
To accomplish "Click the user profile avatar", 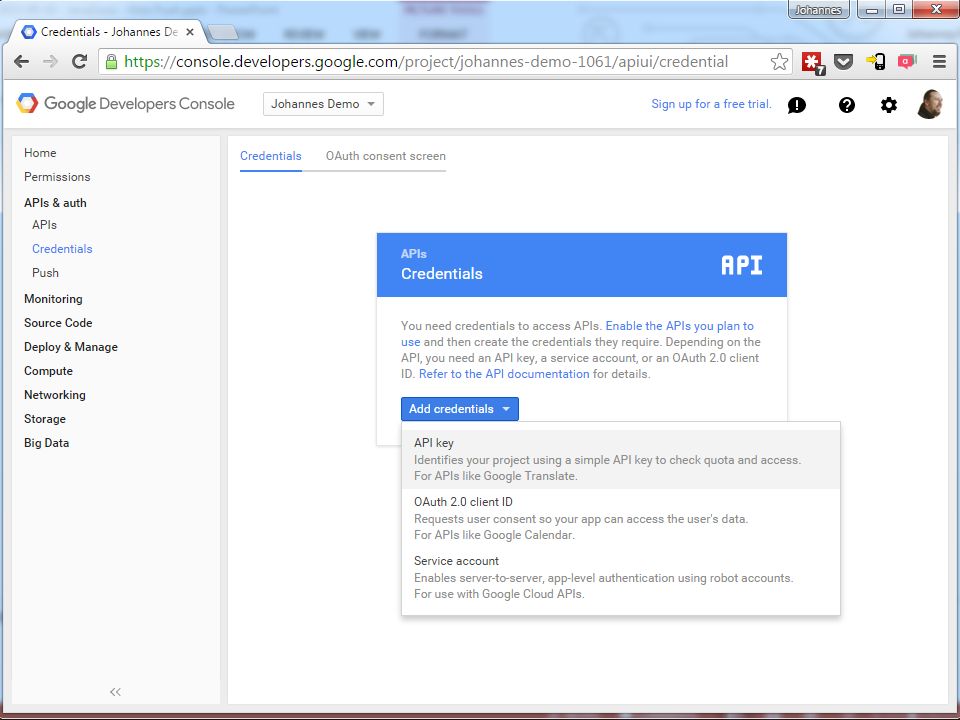I will pyautogui.click(x=929, y=103).
